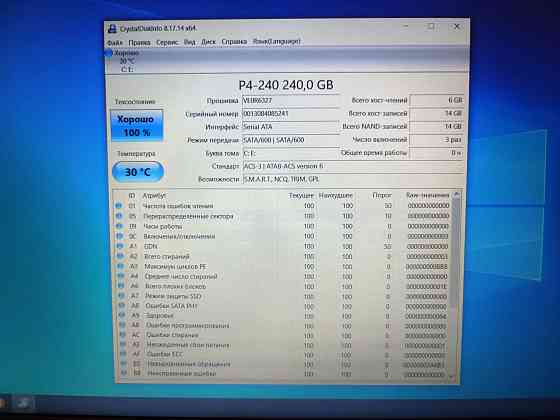560x420 pixels.
Task: Click the P4-240 240,0 GB drive title
Action: [x=286, y=85]
